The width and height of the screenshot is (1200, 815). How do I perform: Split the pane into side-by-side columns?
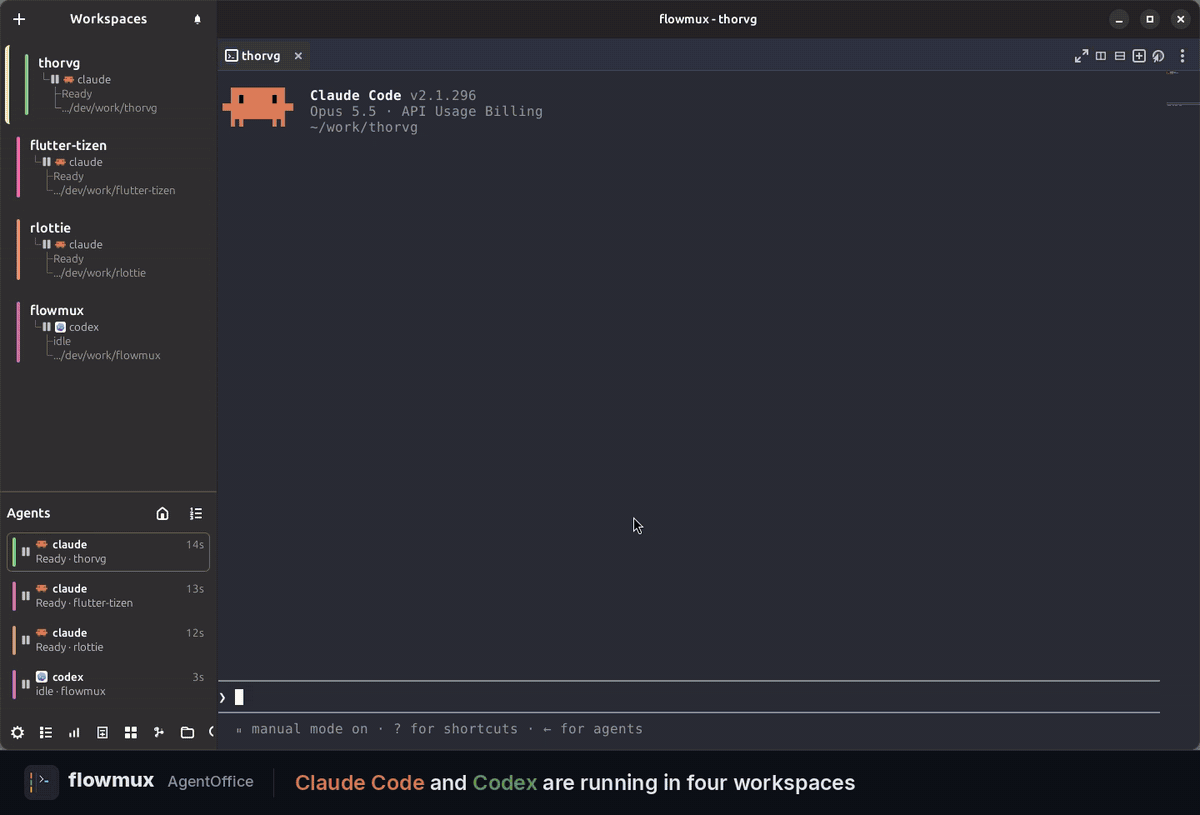click(1101, 56)
